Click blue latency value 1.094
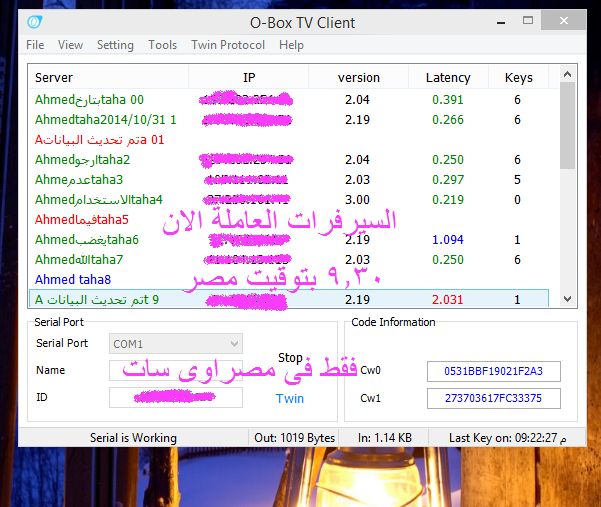601x507 pixels. [x=448, y=240]
